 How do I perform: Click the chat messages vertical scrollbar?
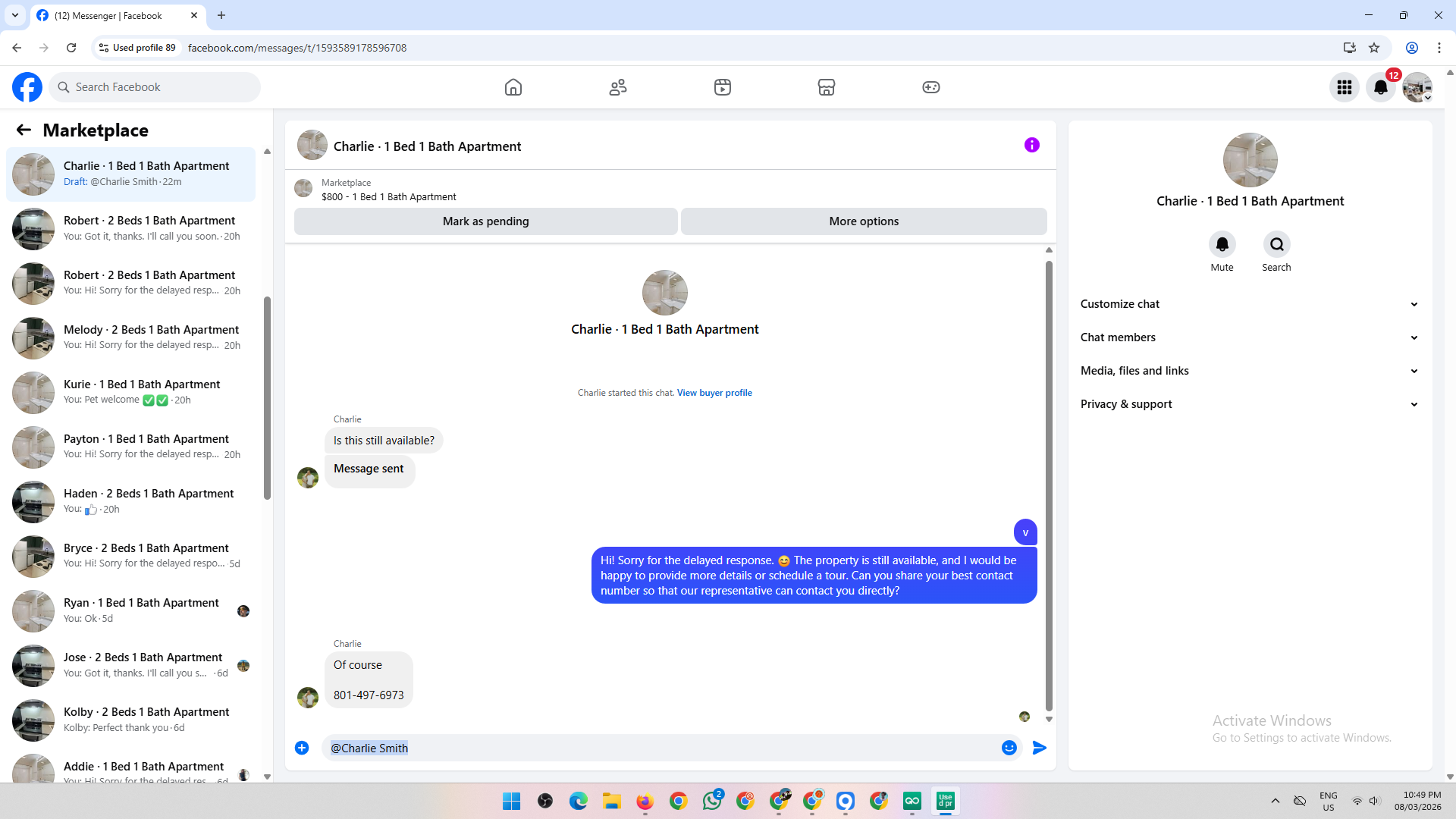(x=1049, y=485)
